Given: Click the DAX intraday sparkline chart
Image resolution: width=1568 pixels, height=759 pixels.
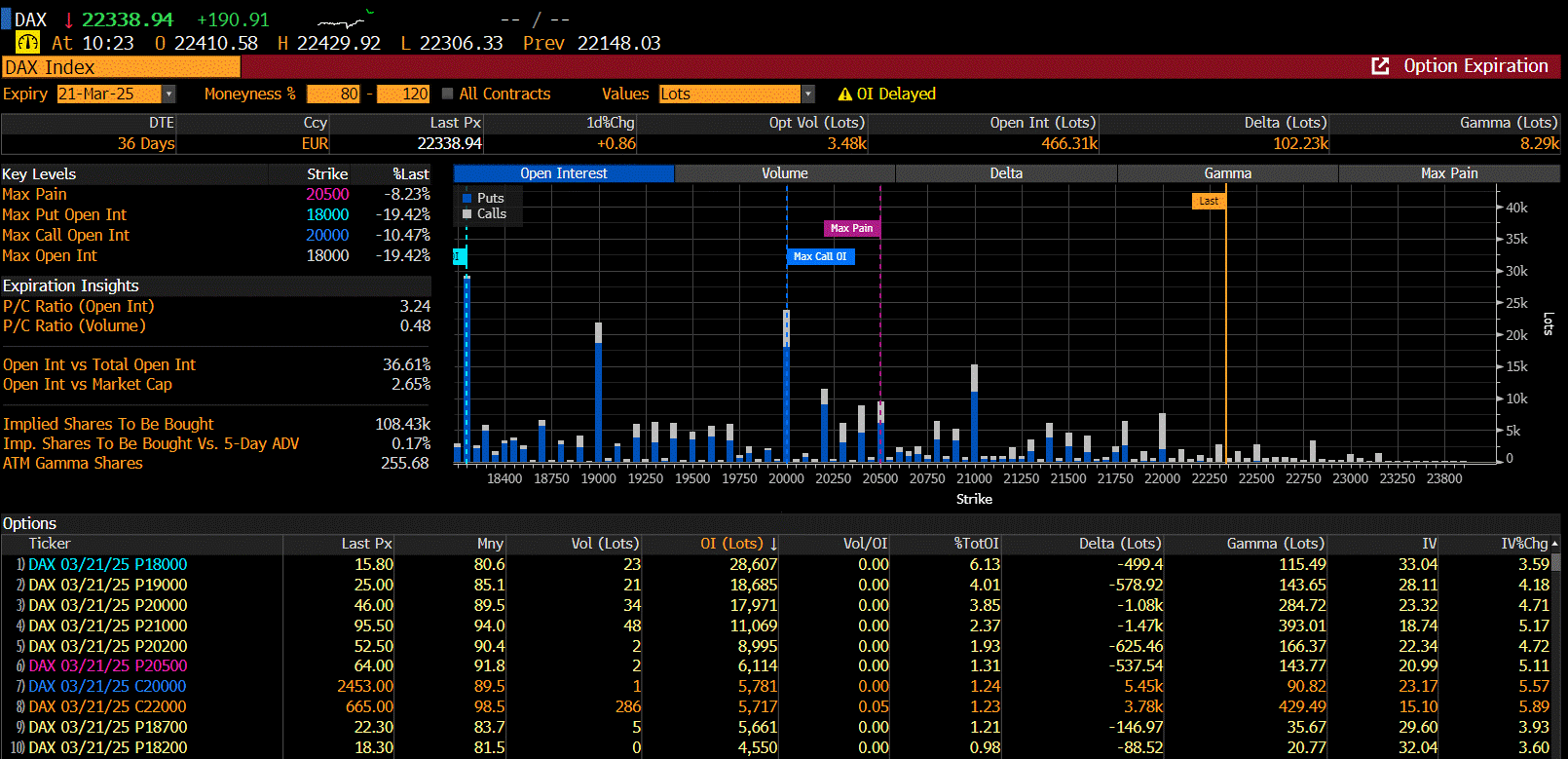Looking at the screenshot, I should (345, 20).
